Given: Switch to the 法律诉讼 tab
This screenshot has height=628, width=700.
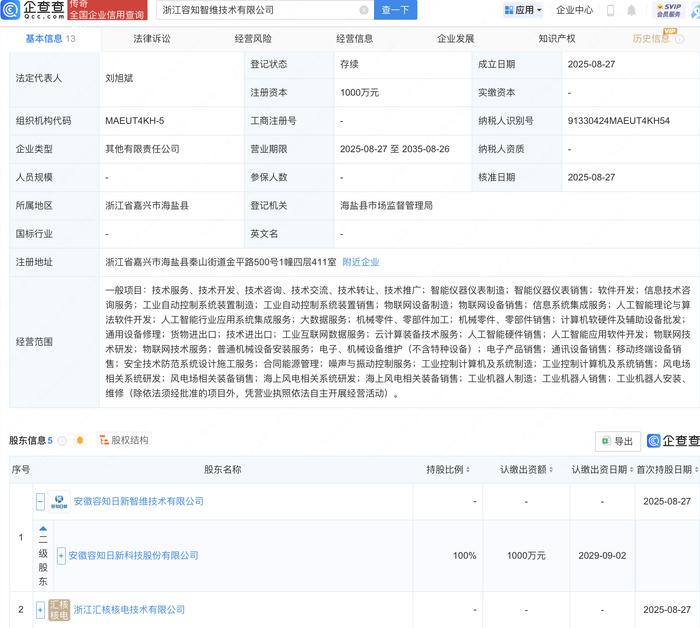Looking at the screenshot, I should (152, 39).
